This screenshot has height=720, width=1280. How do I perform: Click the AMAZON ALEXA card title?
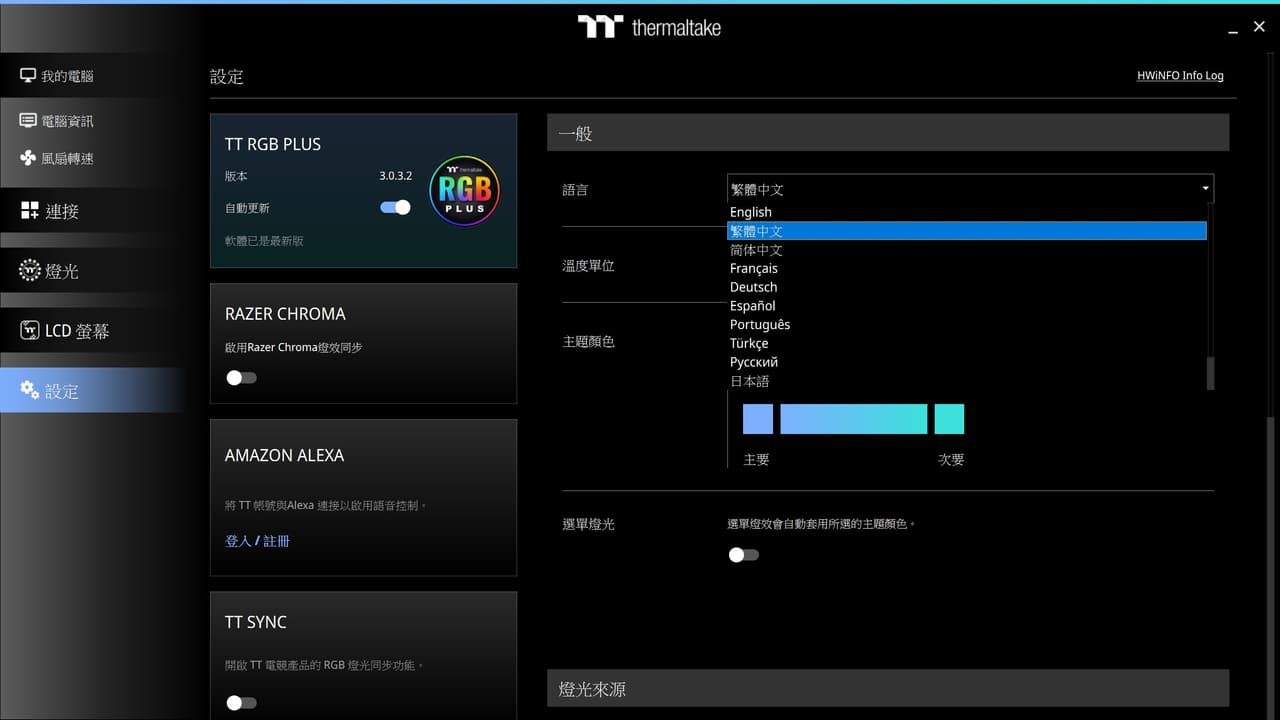pyautogui.click(x=284, y=455)
